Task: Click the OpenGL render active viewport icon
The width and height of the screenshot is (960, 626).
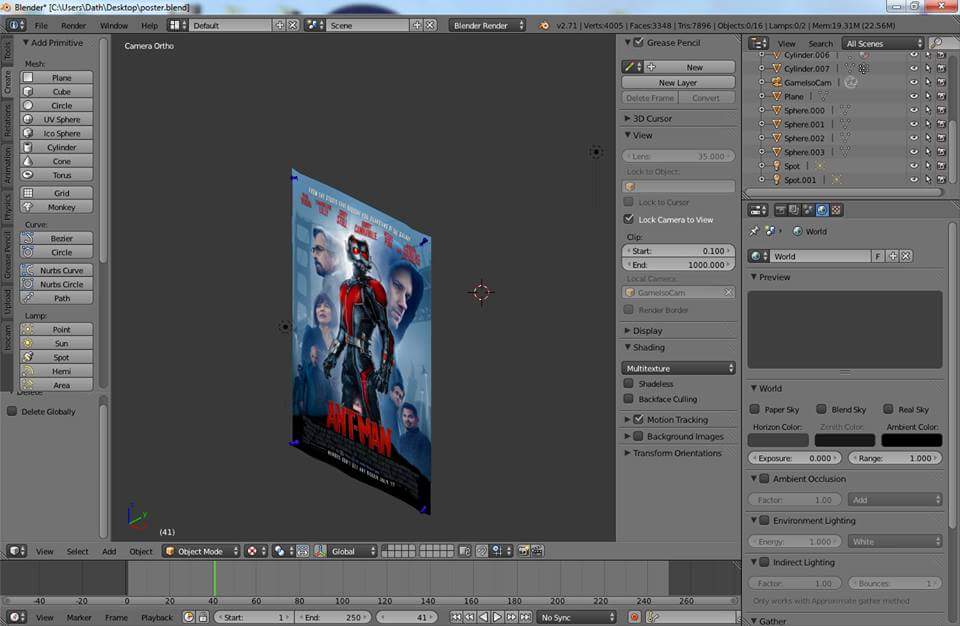Action: point(523,551)
